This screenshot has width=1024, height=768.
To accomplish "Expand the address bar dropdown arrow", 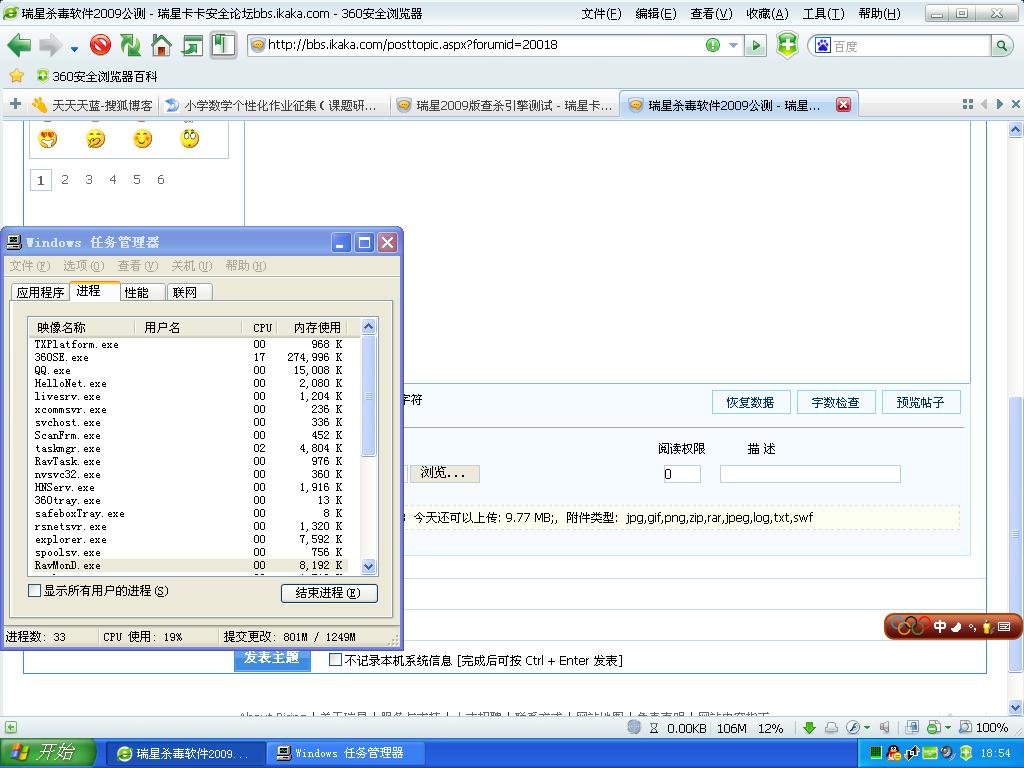I will pyautogui.click(x=733, y=45).
